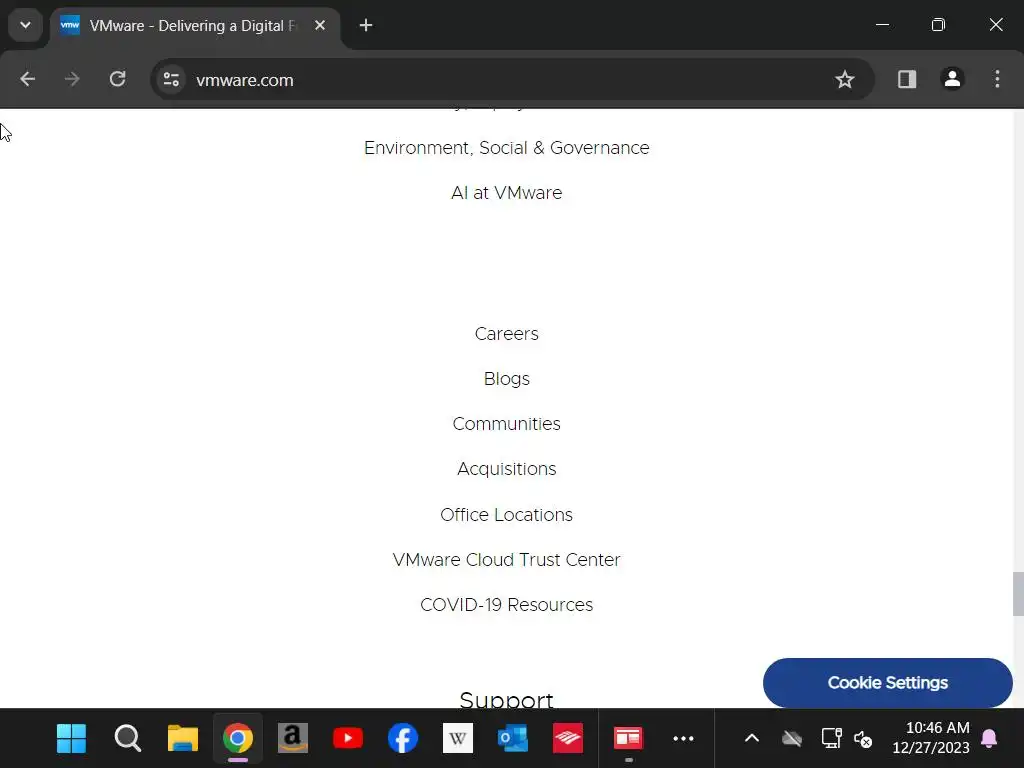The height and width of the screenshot is (768, 1024).
Task: Open the Blogs link
Action: tap(507, 379)
